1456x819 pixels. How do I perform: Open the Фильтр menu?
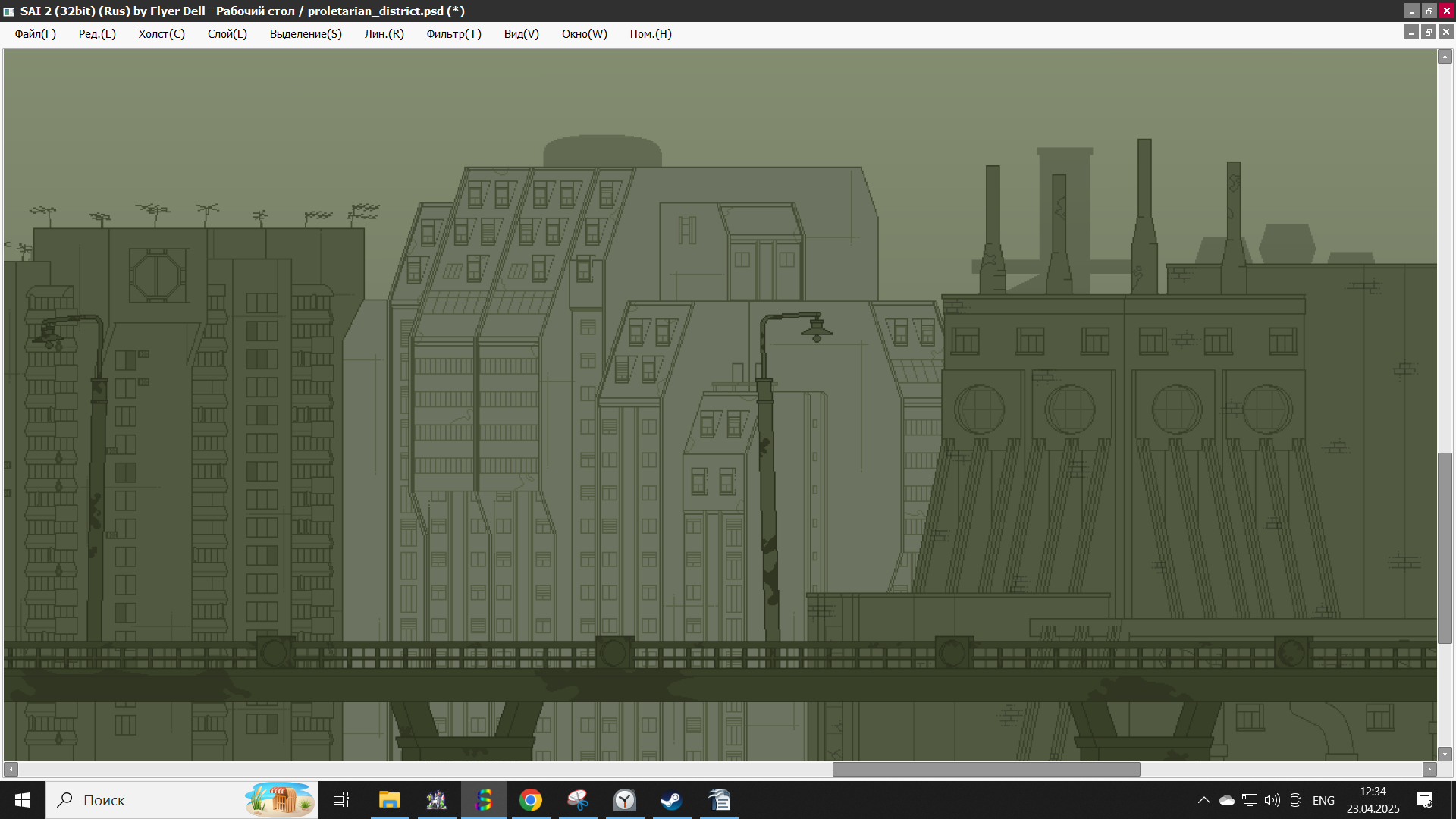click(453, 34)
